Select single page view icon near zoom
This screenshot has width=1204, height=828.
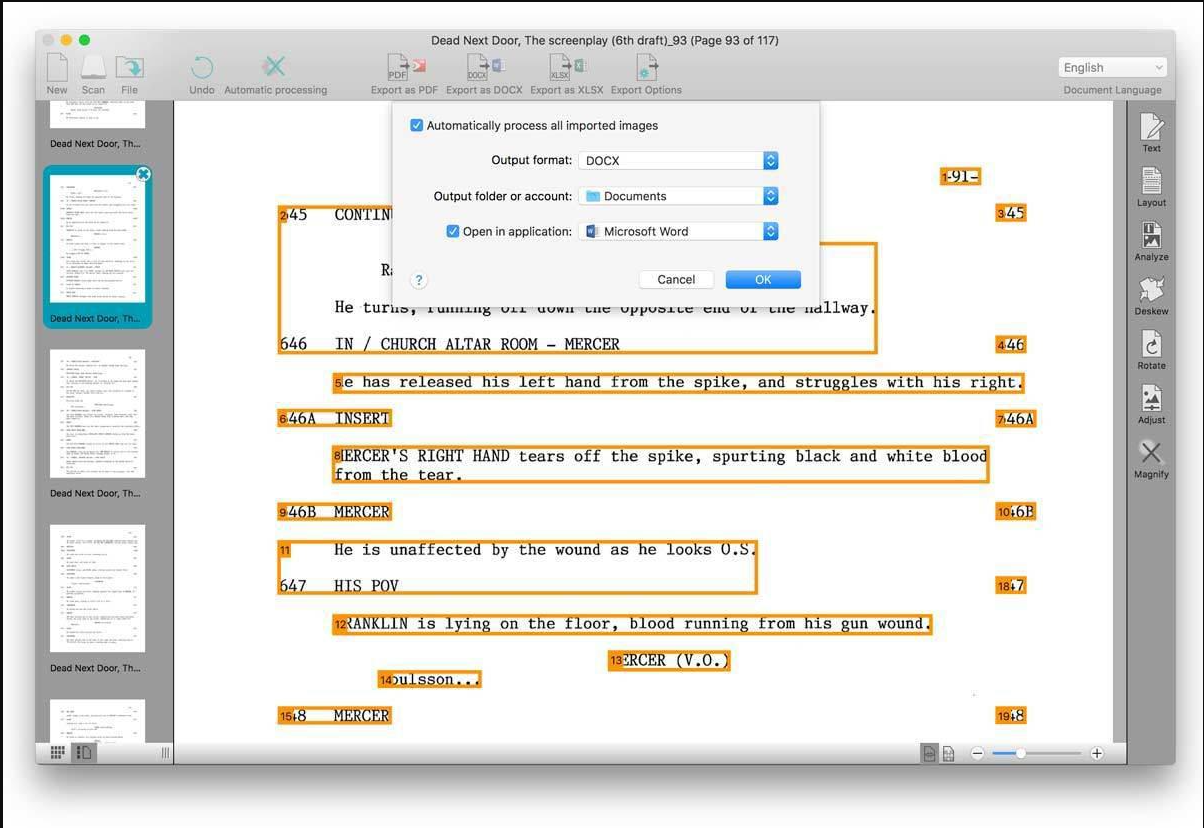tap(930, 753)
